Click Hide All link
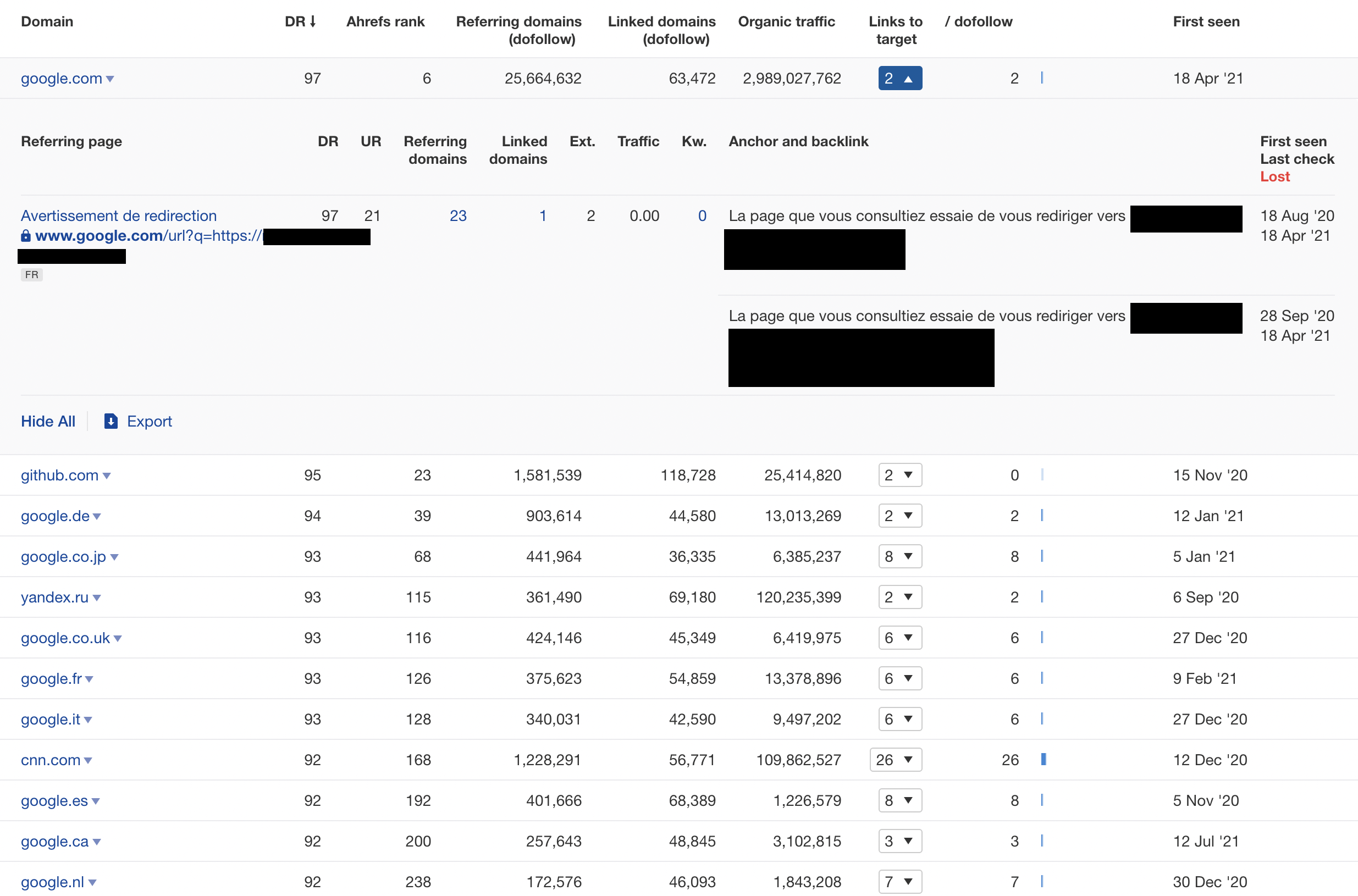Viewport: 1358px width, 896px height. tap(48, 421)
